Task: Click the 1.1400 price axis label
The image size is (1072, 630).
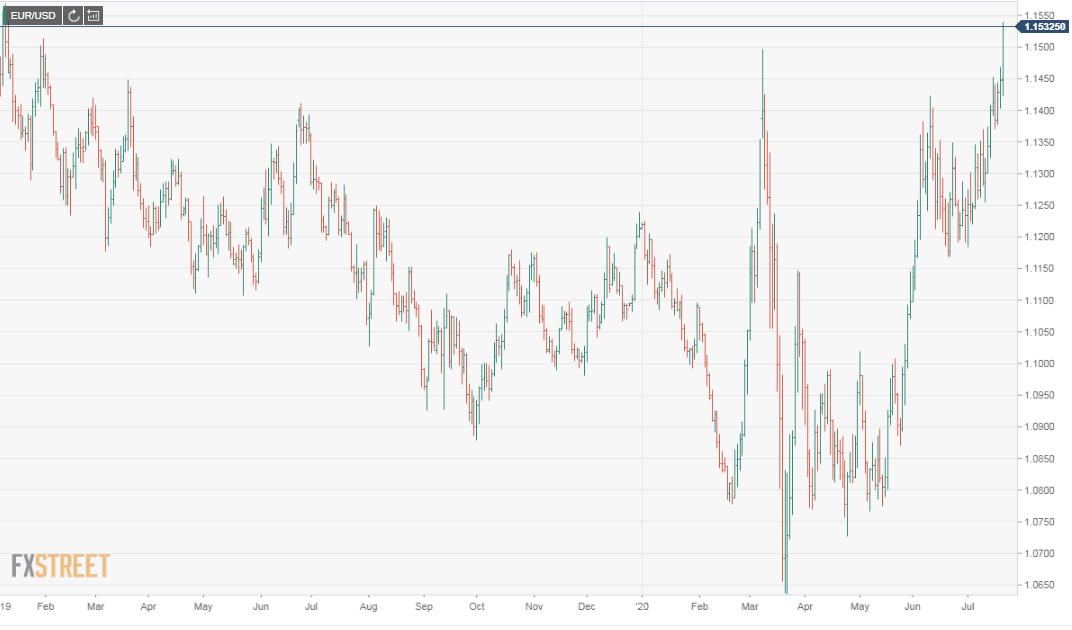Action: pos(1038,111)
